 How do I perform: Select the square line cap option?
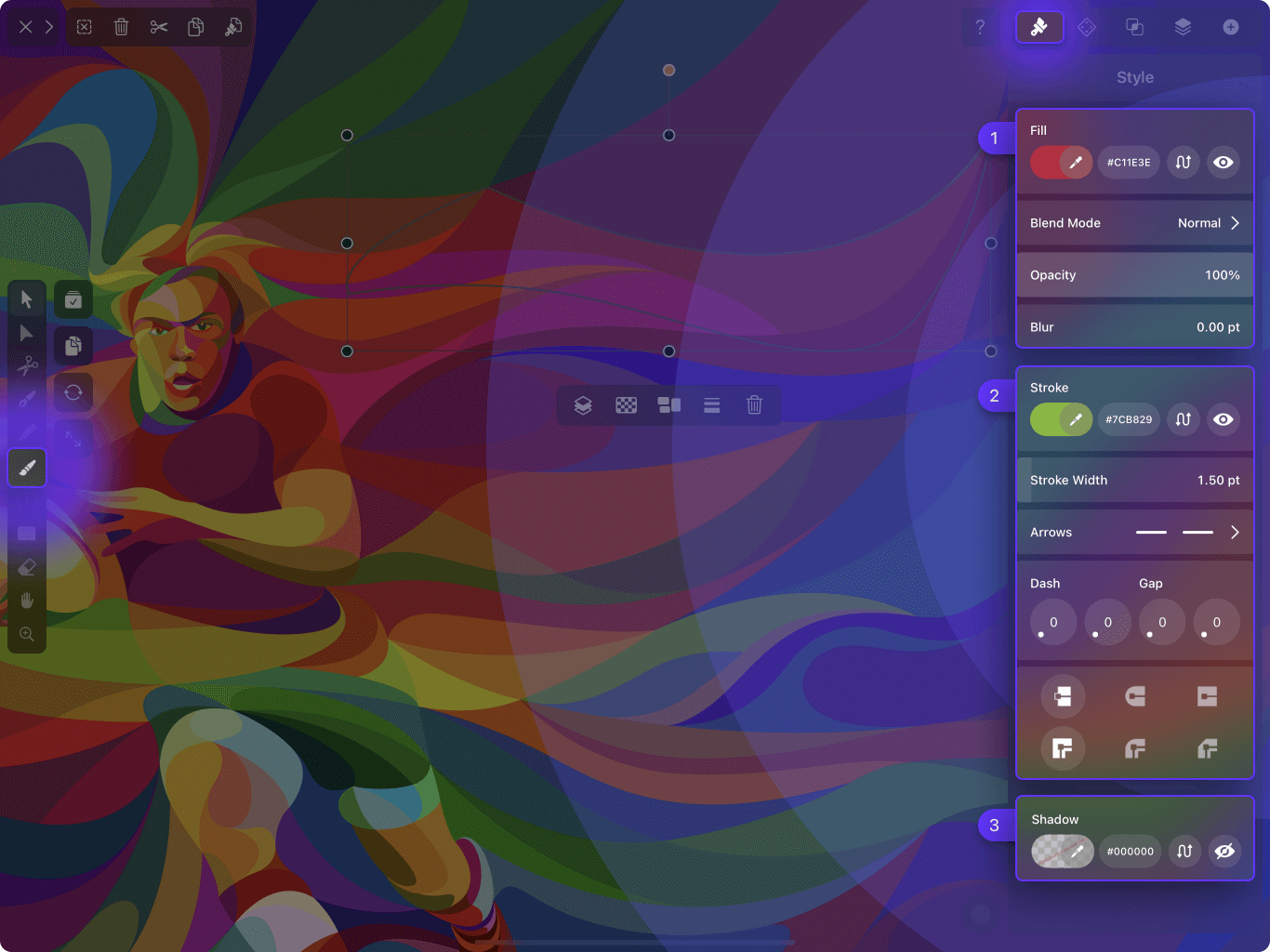pyautogui.click(x=1208, y=696)
